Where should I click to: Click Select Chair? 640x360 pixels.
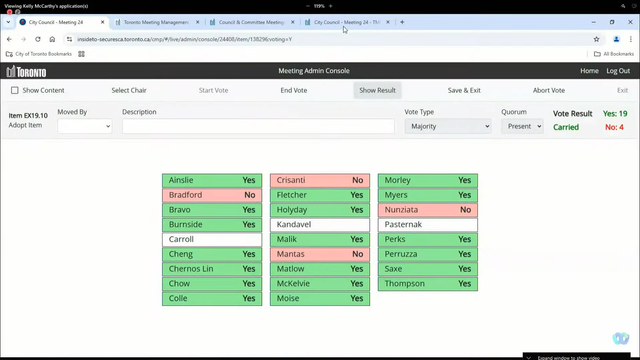click(x=129, y=90)
